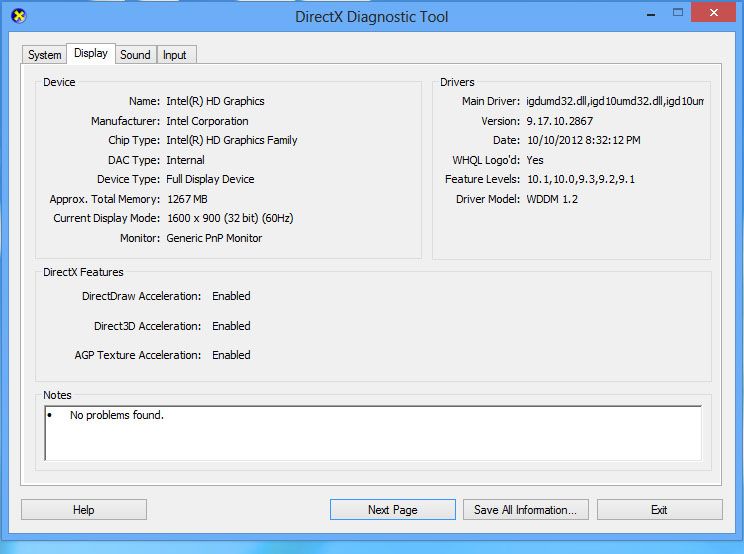Maximize the DirectX Diagnostic Tool window
This screenshot has height=554, width=744.
(678, 13)
